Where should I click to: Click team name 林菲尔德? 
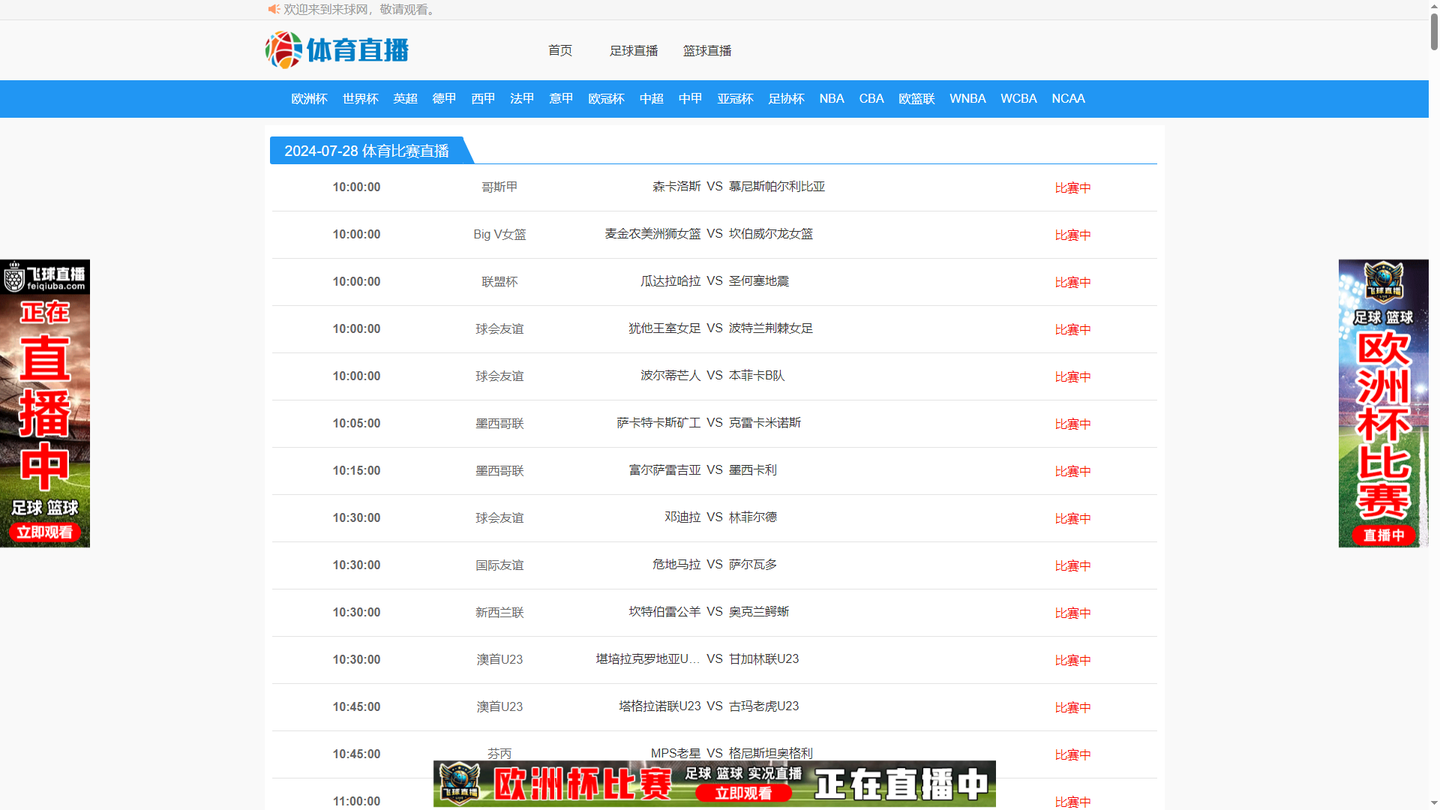[753, 517]
